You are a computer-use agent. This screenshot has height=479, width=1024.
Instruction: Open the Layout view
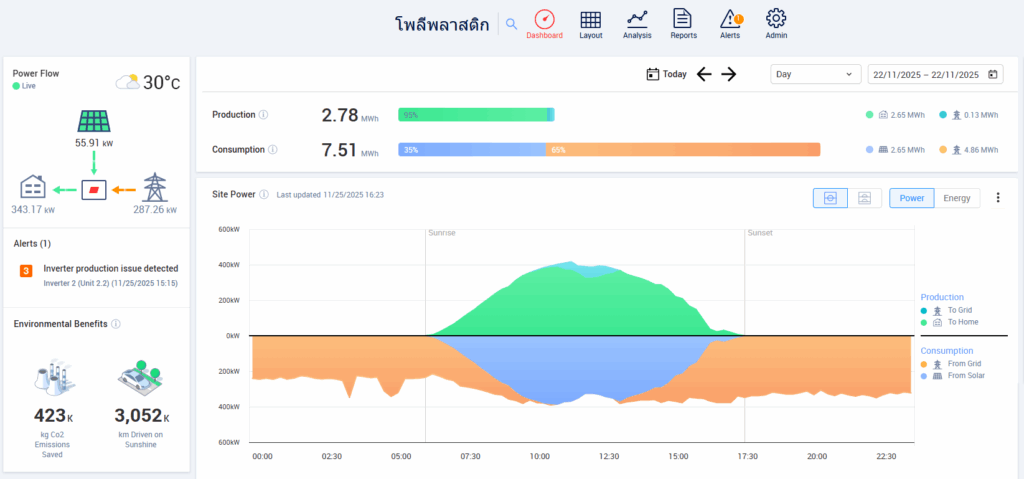pyautogui.click(x=591, y=23)
